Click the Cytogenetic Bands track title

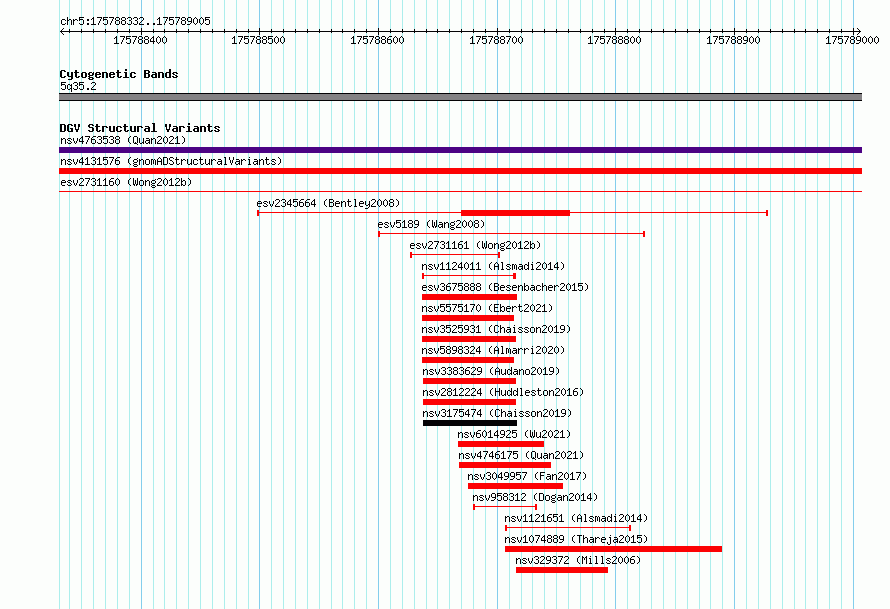[119, 74]
